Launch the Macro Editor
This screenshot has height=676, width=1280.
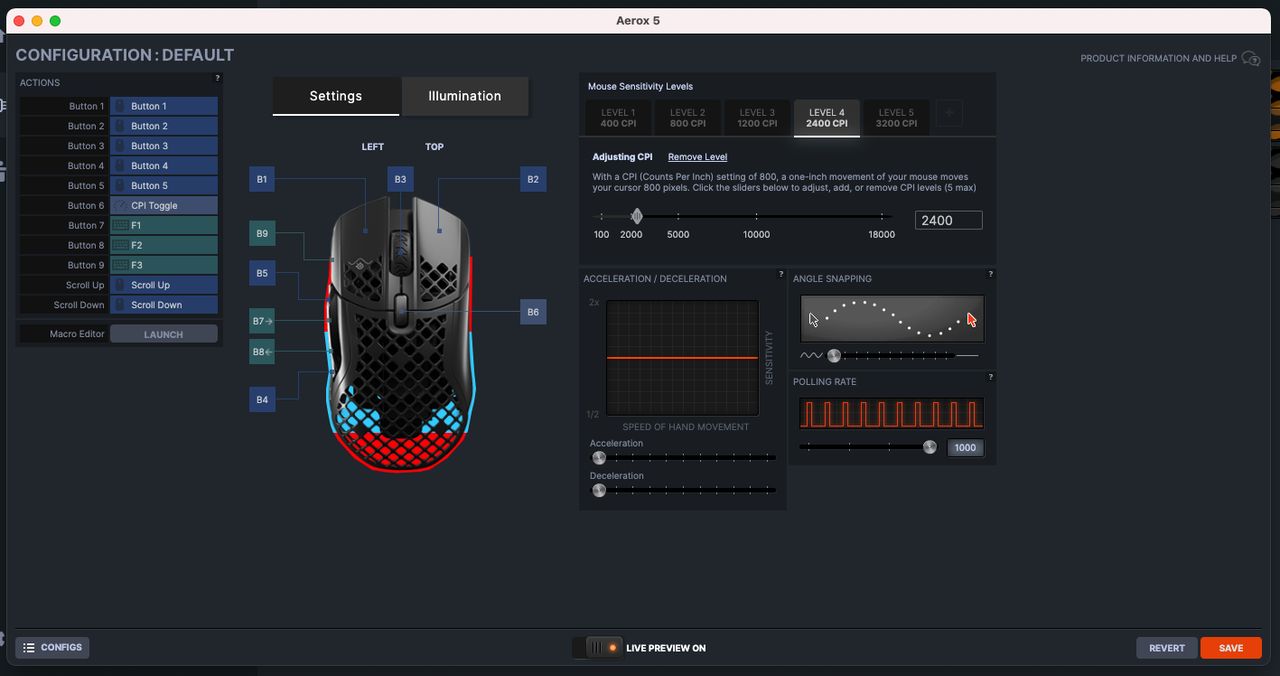click(x=164, y=334)
